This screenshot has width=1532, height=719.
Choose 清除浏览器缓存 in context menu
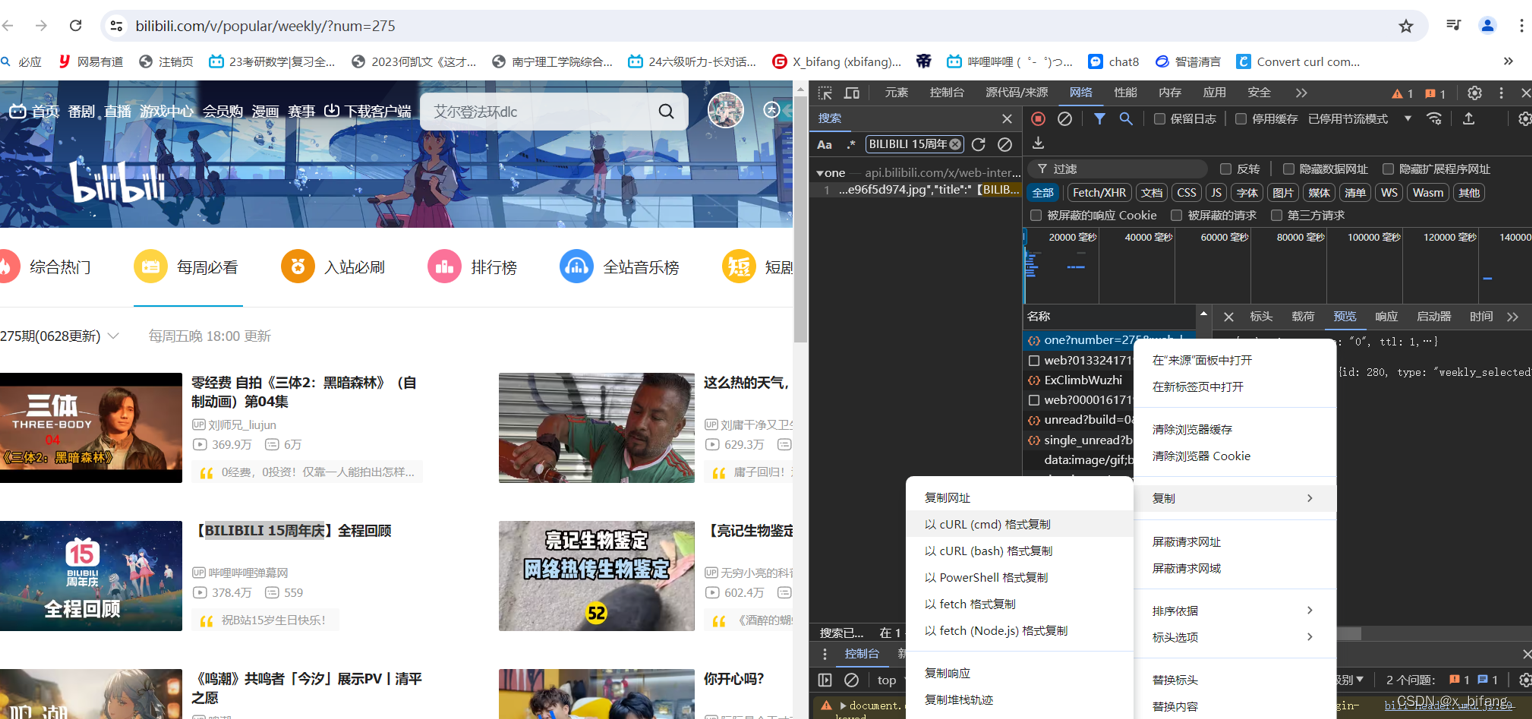click(1235, 429)
